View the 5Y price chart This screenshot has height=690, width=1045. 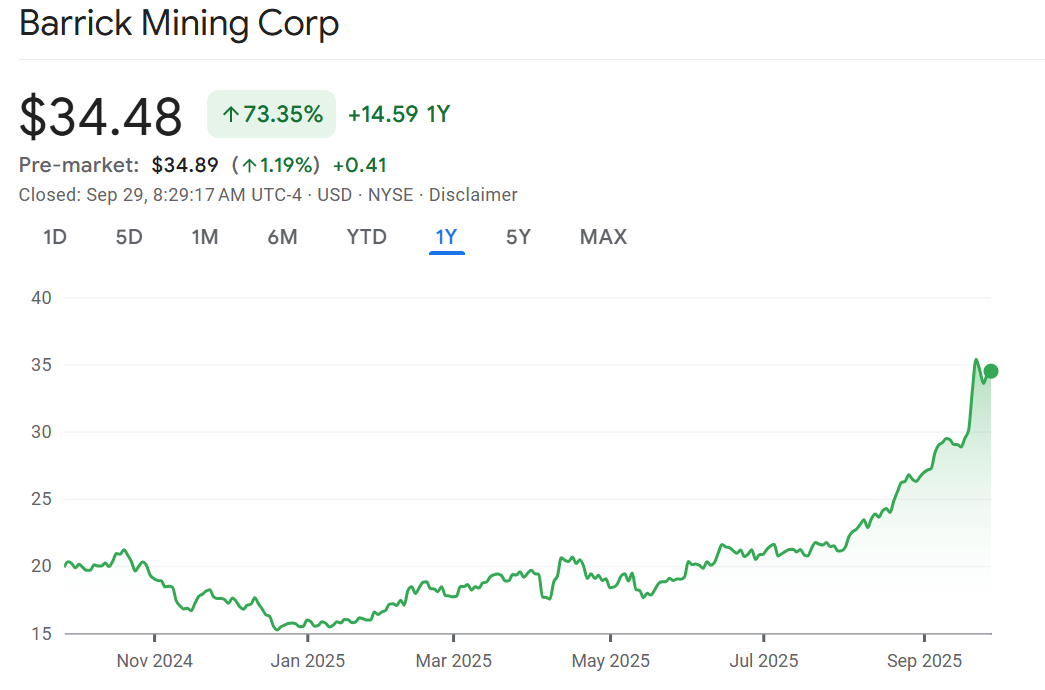pyautogui.click(x=518, y=237)
